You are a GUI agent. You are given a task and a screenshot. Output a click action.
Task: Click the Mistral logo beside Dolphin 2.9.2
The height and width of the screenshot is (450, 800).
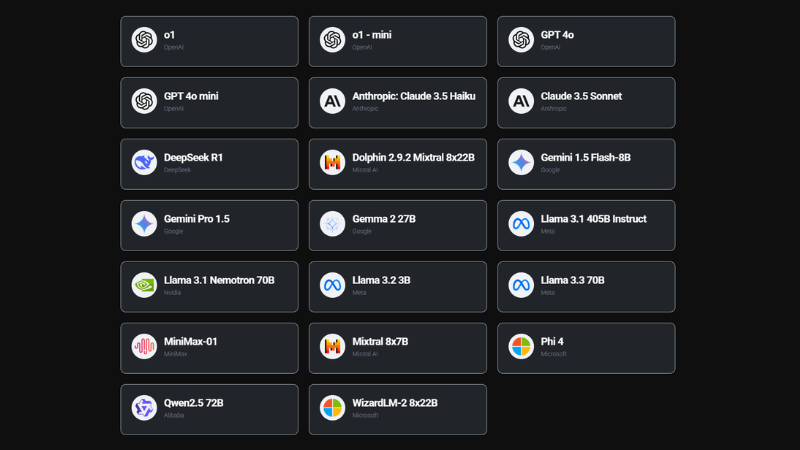(x=332, y=162)
